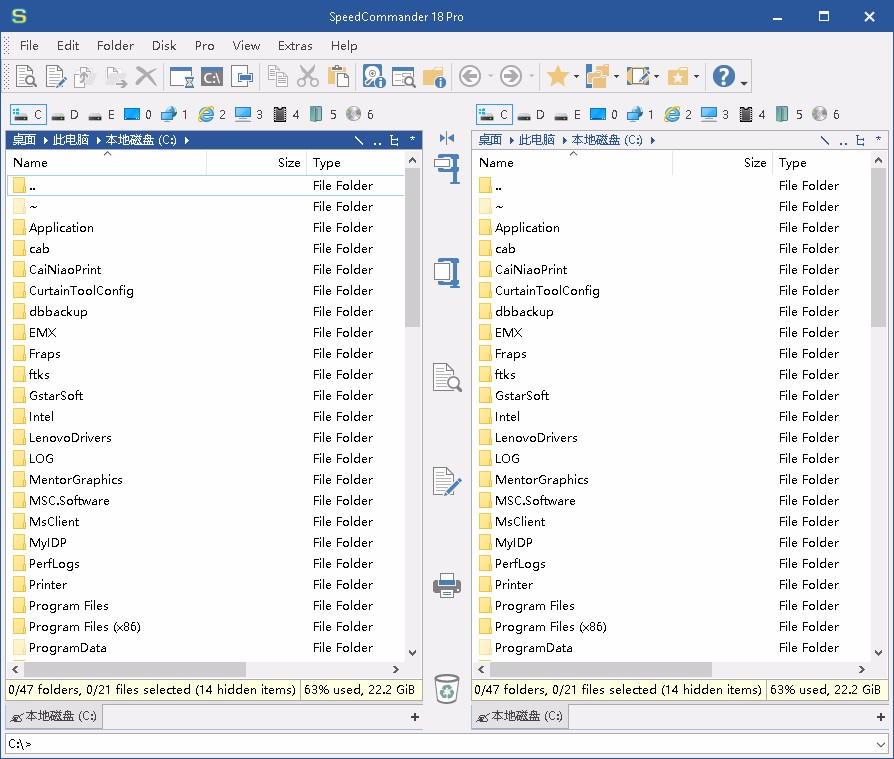This screenshot has height=759, width=894.
Task: Open the Extras menu
Action: [295, 45]
